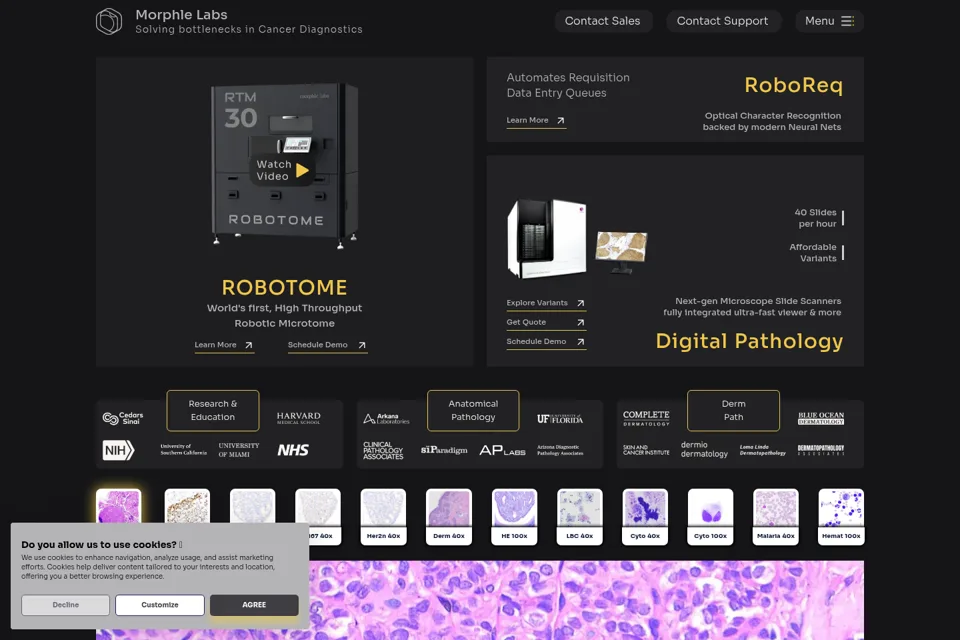Click the Get Quote link
The image size is (960, 640).
click(546, 322)
